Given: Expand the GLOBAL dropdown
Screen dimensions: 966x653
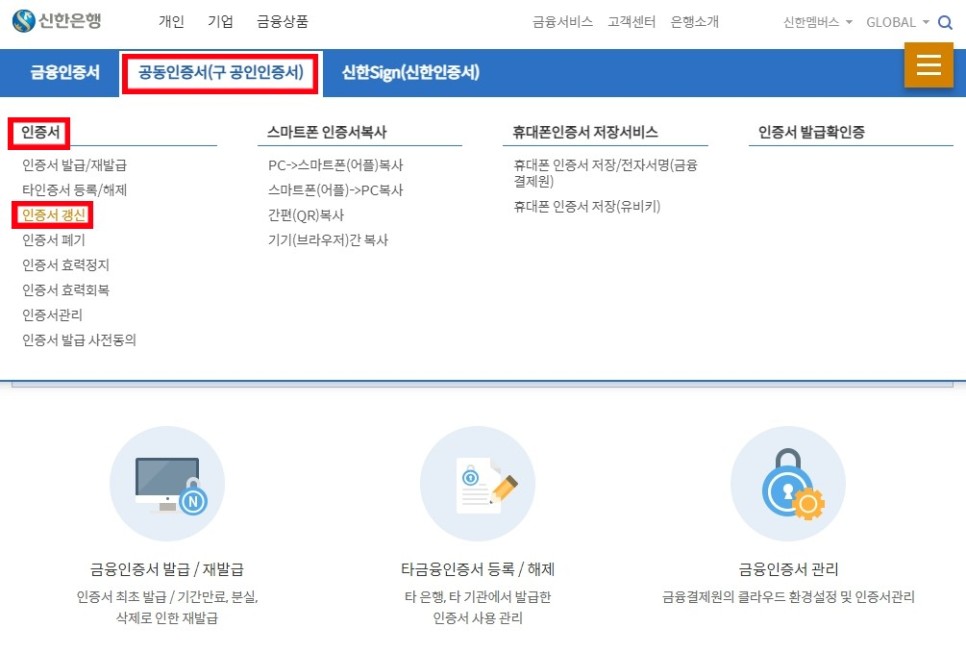Looking at the screenshot, I should coord(898,22).
